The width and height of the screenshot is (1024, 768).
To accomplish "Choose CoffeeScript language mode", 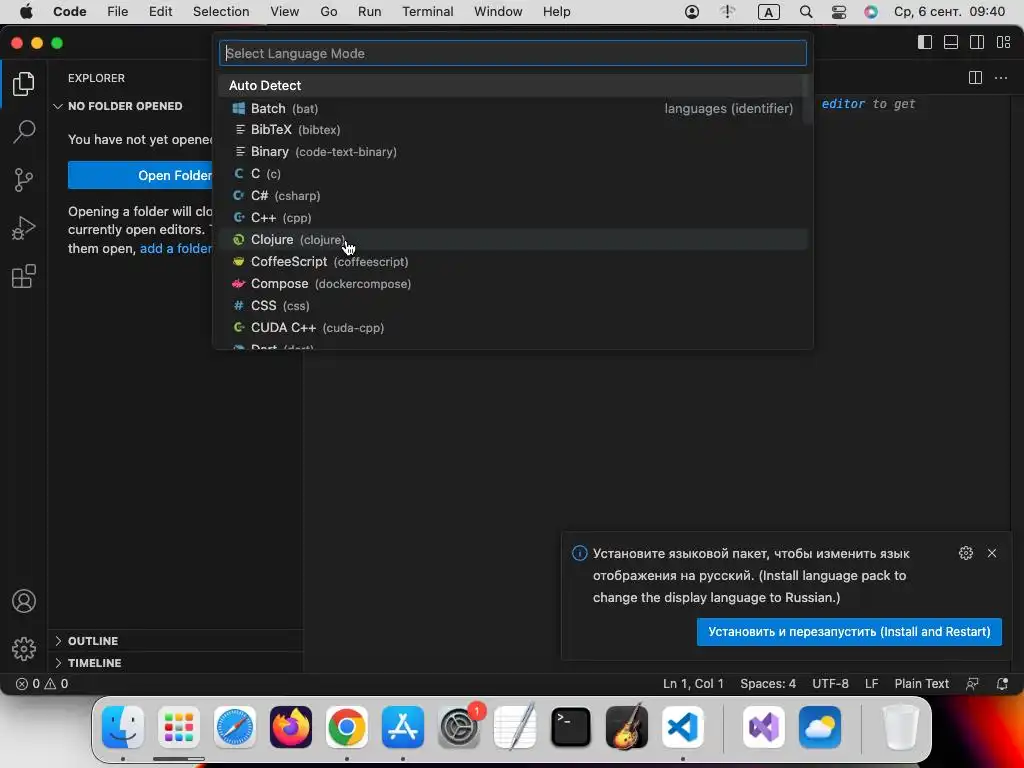I will coord(512,261).
